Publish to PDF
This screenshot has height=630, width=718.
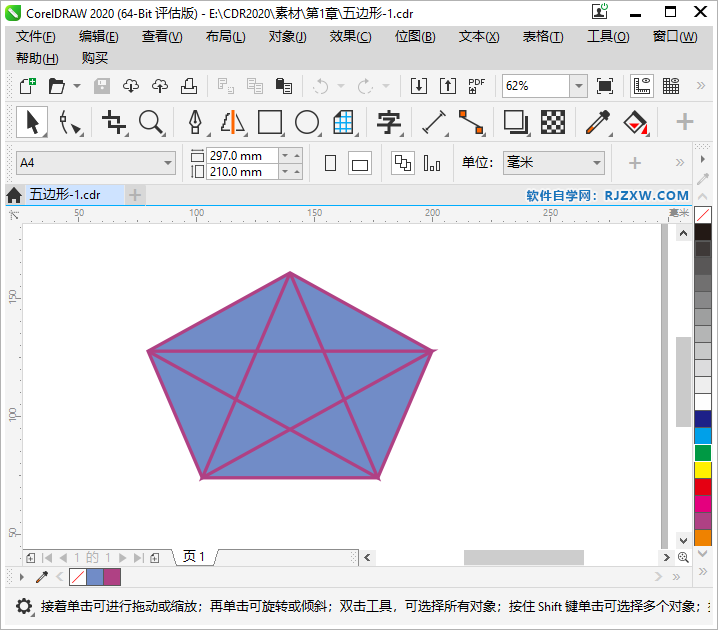coord(476,86)
